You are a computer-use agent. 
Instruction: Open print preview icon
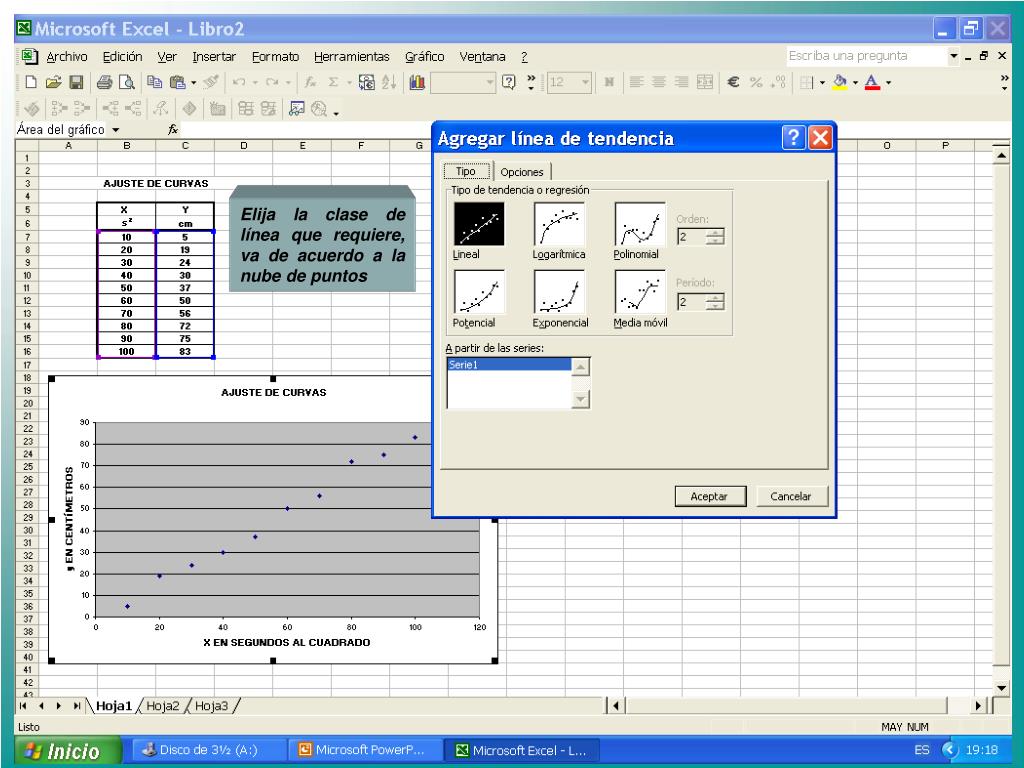point(127,82)
